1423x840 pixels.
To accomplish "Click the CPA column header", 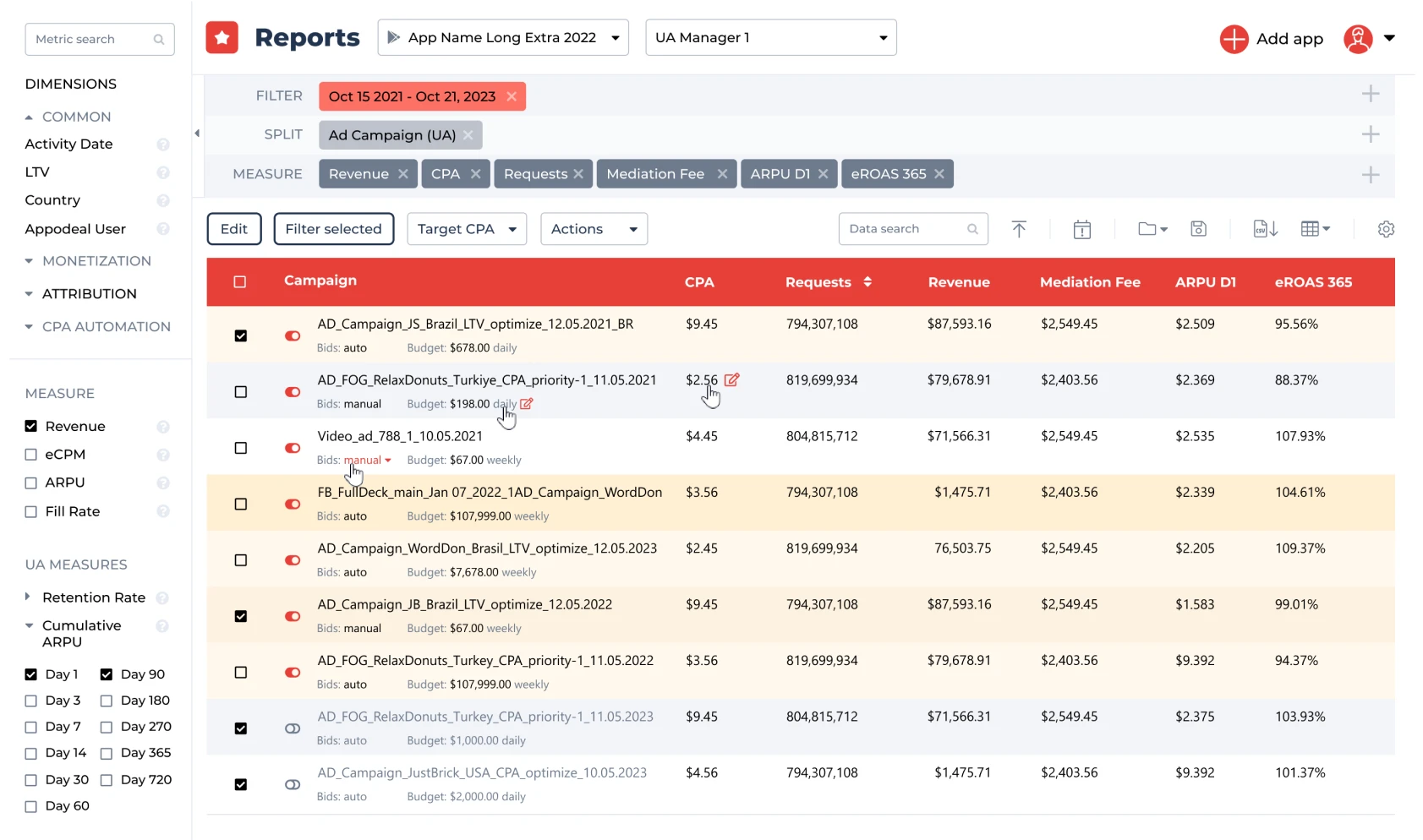I will 699,282.
